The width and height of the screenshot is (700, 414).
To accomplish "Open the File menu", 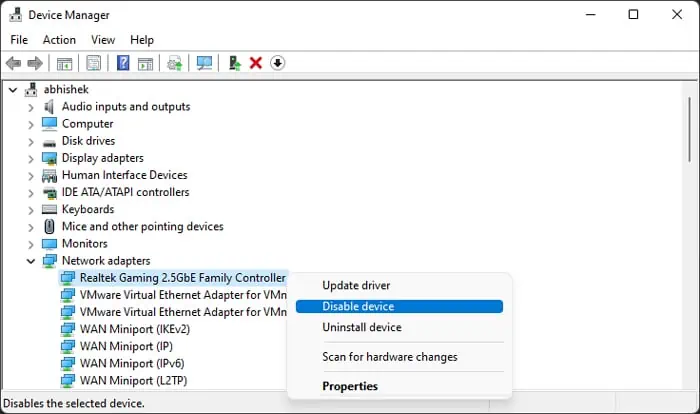I will [x=19, y=40].
